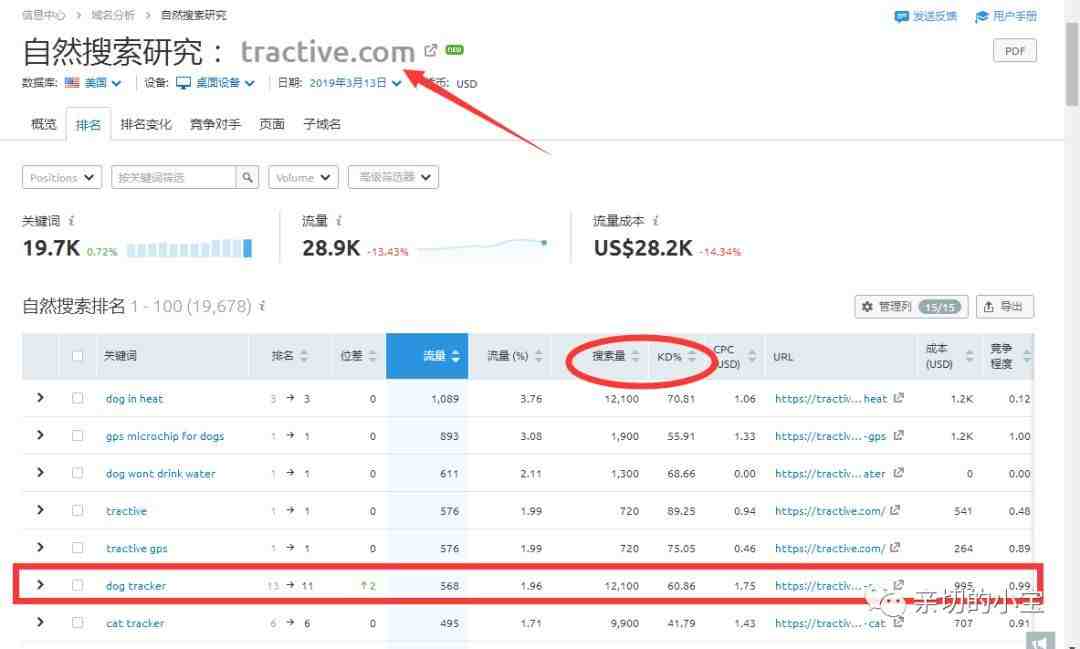Click the 管理列 manage columns button
1080x649 pixels.
(x=911, y=307)
